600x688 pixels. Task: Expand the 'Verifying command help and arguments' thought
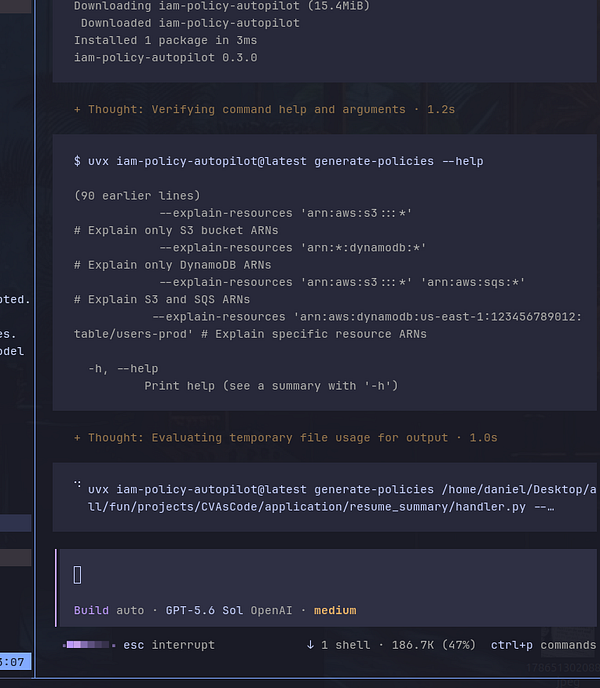[264, 109]
